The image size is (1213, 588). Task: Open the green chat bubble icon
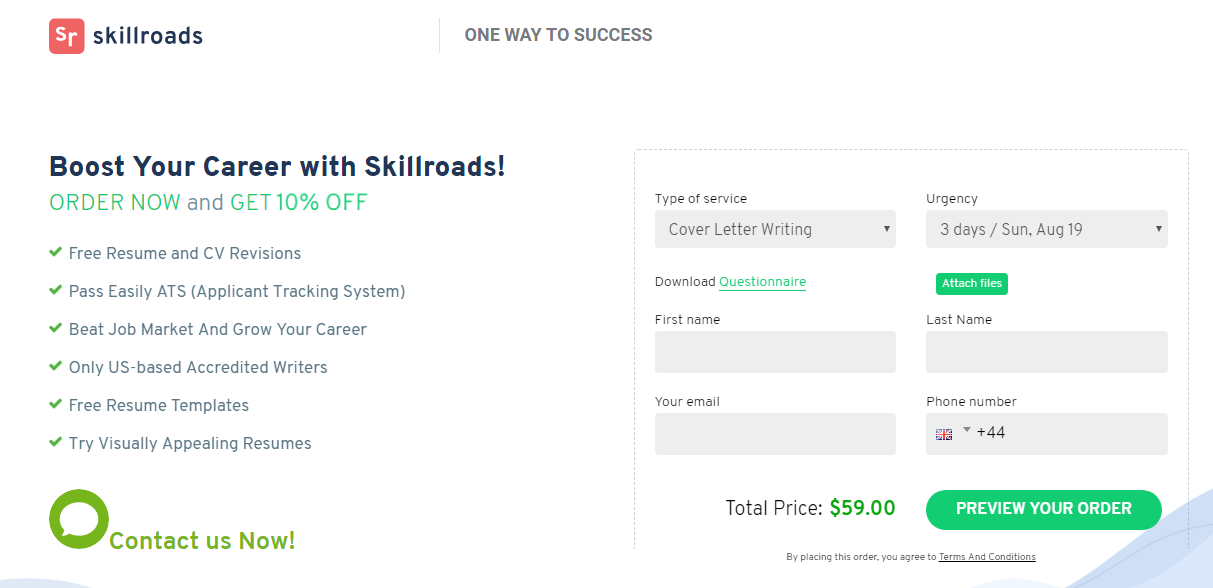79,519
